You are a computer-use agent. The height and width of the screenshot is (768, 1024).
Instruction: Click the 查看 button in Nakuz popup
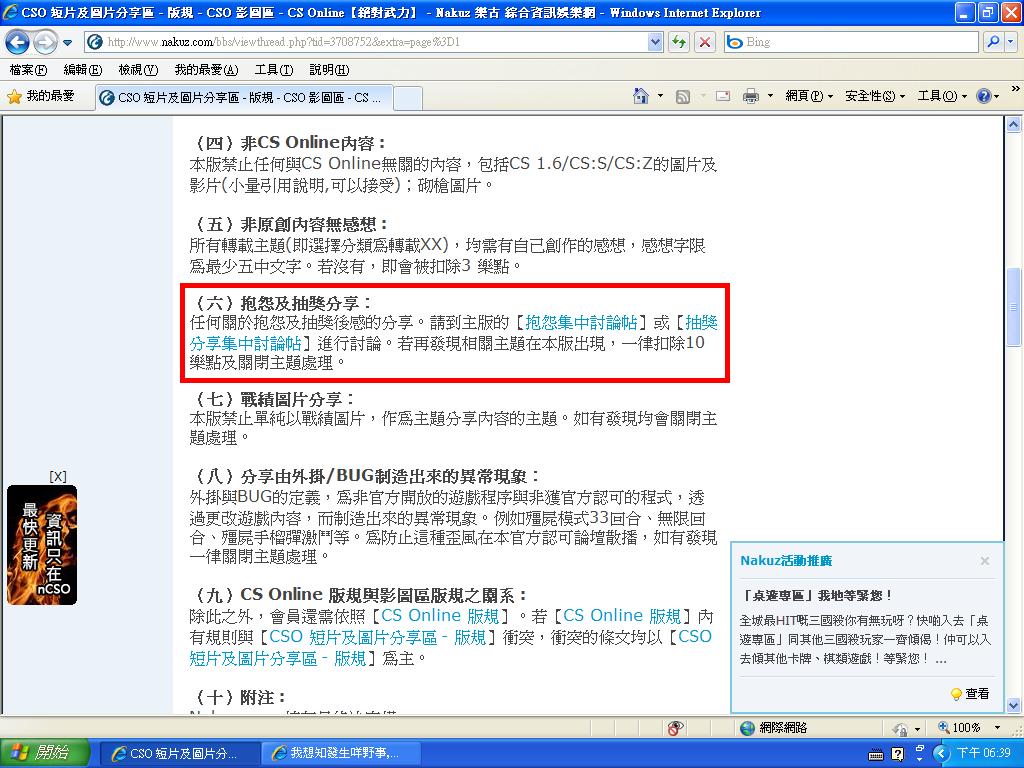[970, 694]
